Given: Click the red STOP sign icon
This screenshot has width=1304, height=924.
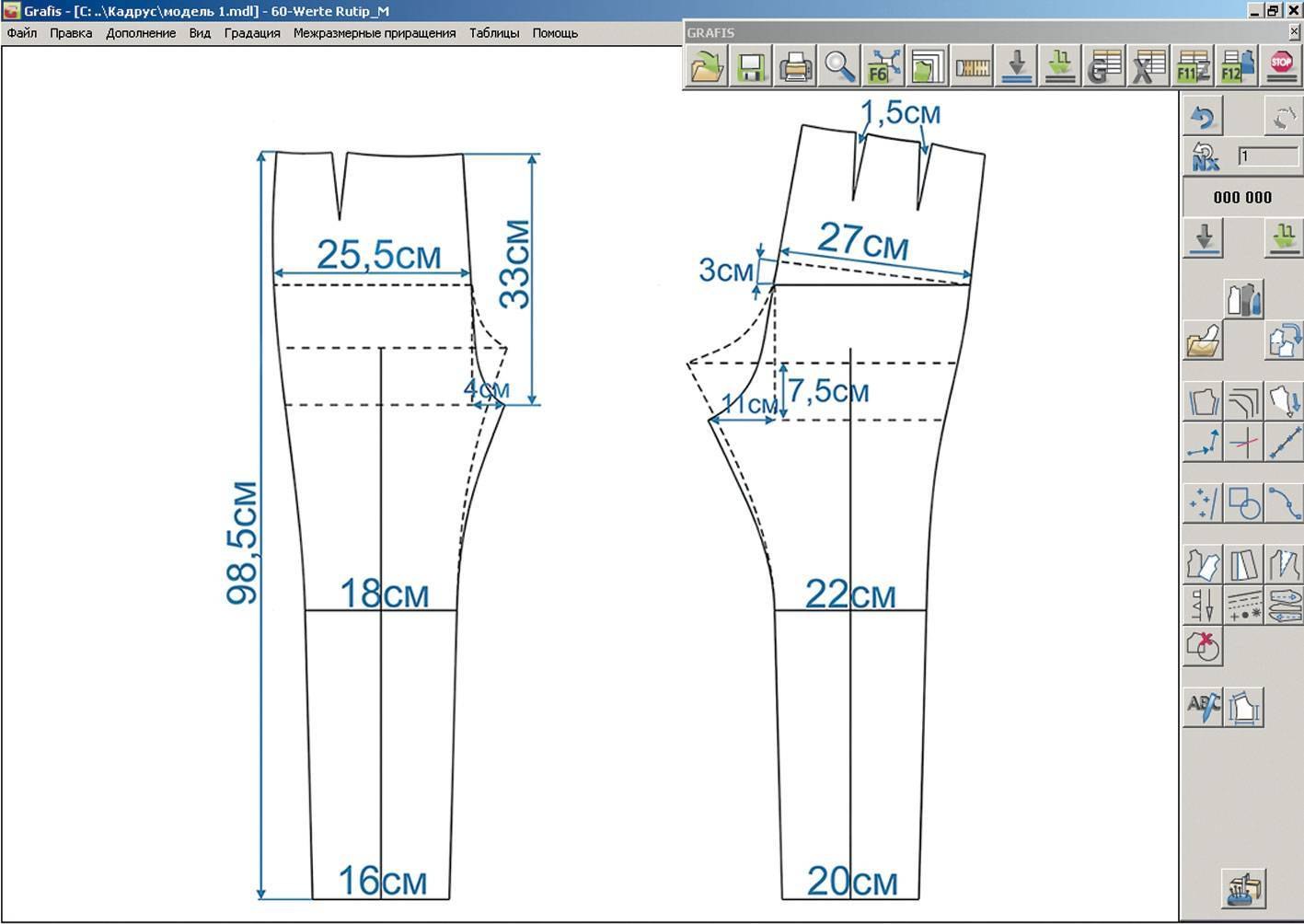Looking at the screenshot, I should [x=1281, y=67].
